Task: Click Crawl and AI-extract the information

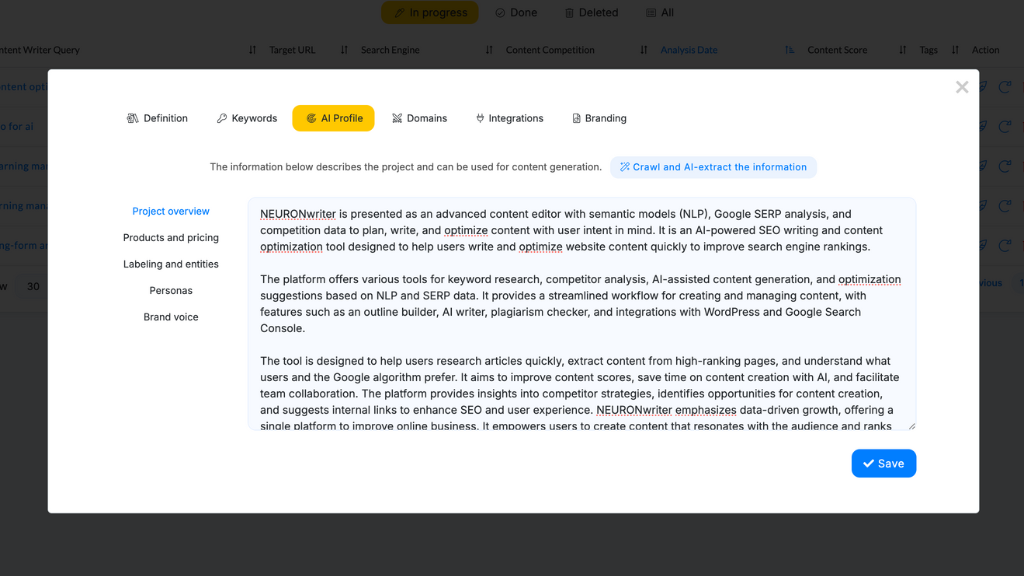Action: (x=713, y=167)
